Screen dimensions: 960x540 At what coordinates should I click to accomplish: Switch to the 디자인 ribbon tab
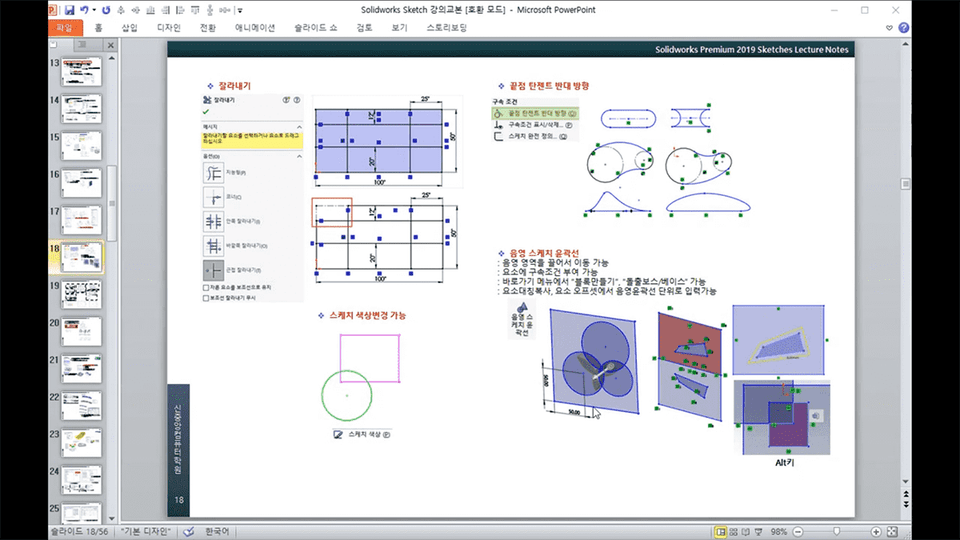(168, 28)
